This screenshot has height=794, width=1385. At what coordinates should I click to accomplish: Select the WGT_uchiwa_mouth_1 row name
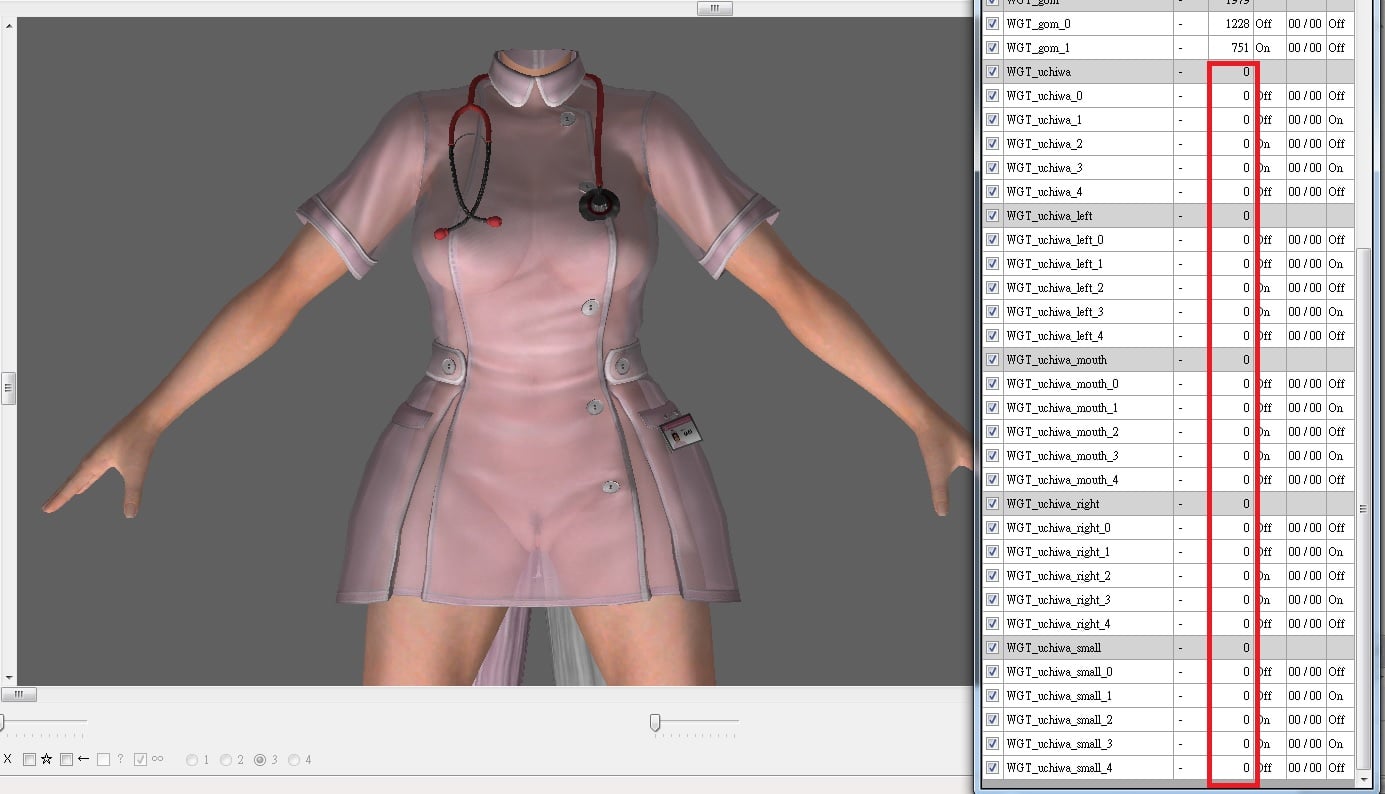[x=1062, y=408]
